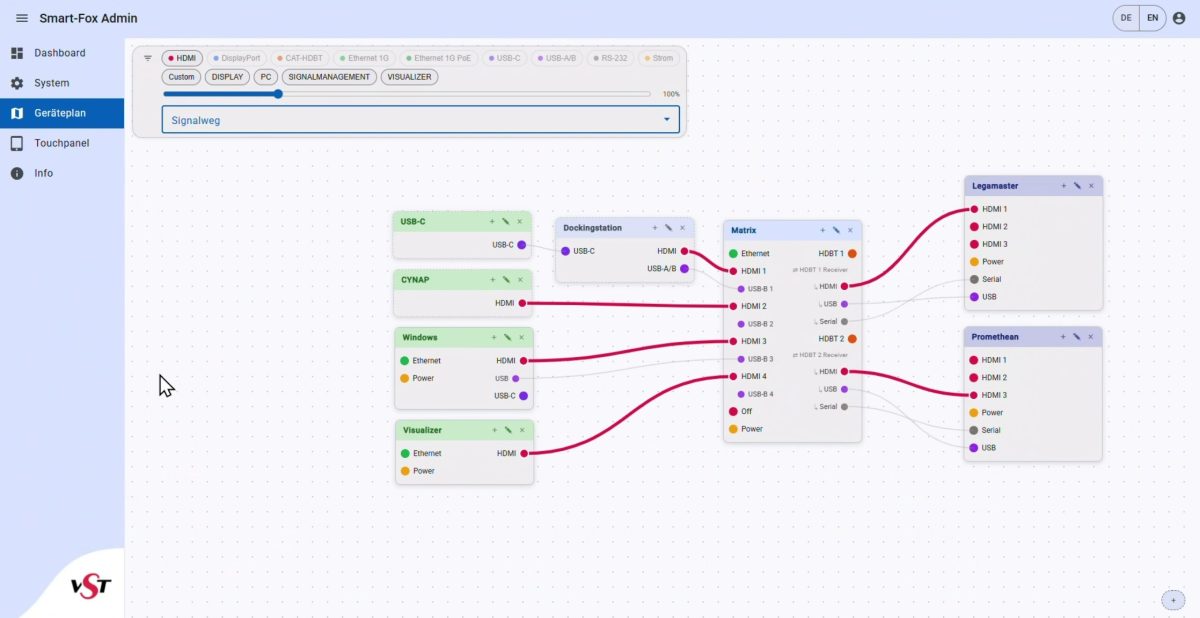The image size is (1200, 618).
Task: Toggle the CAT-HDBT filter chip
Action: coord(300,58)
